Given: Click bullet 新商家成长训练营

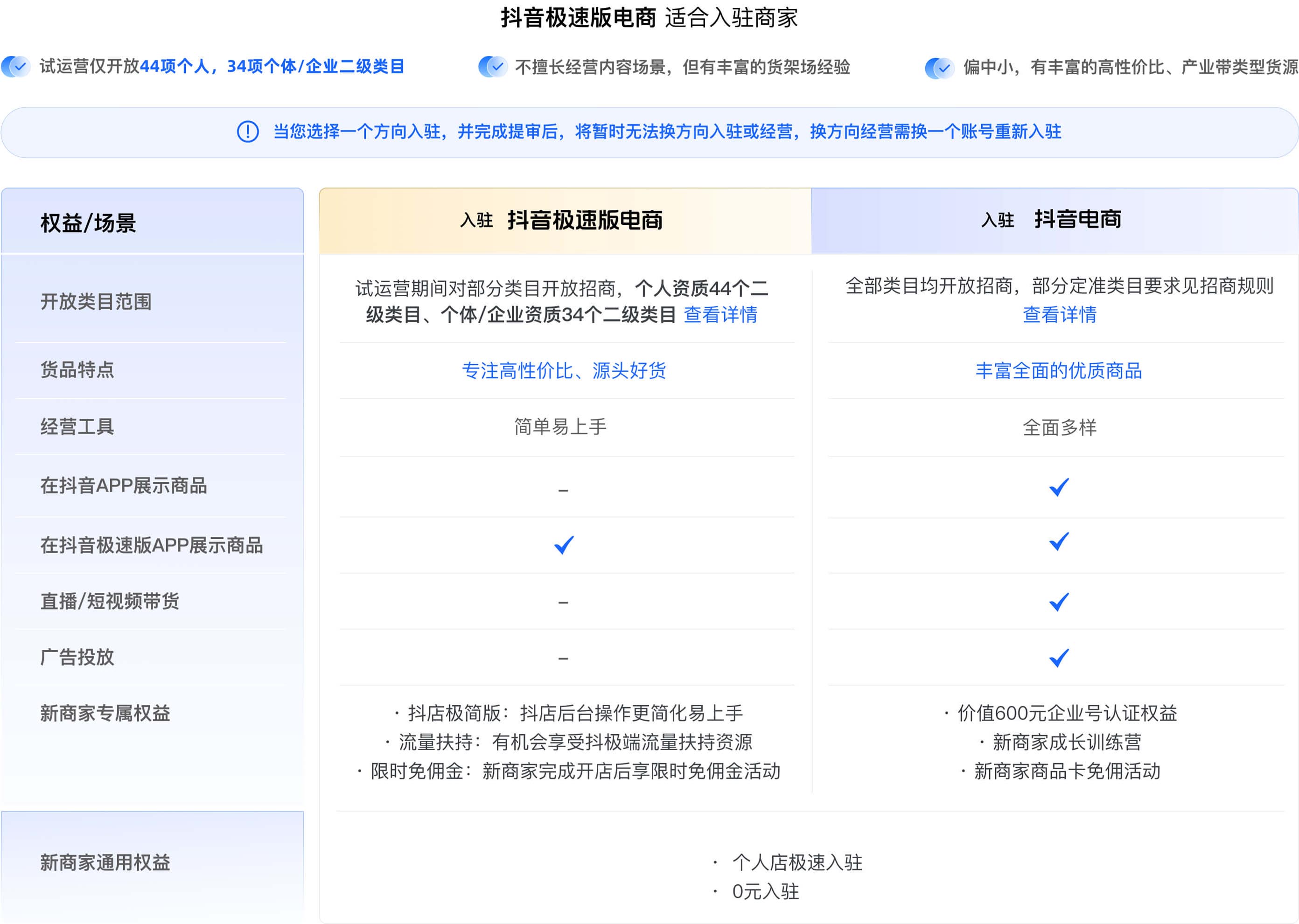Looking at the screenshot, I should (1061, 742).
